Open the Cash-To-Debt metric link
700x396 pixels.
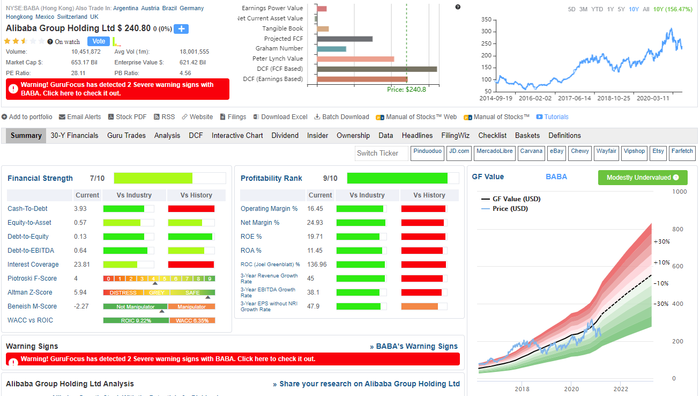coord(28,208)
